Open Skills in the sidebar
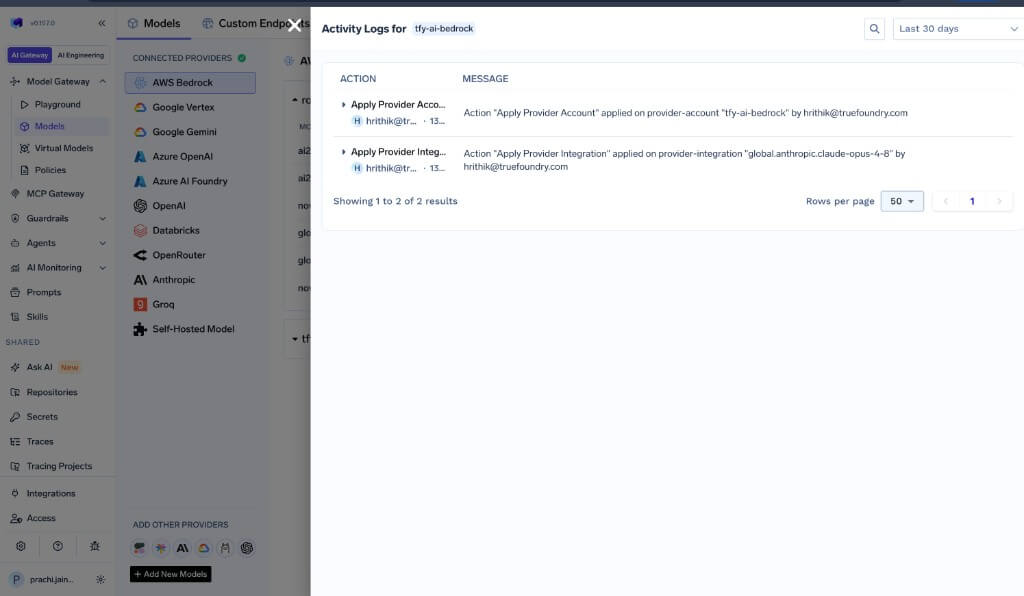 pos(37,317)
